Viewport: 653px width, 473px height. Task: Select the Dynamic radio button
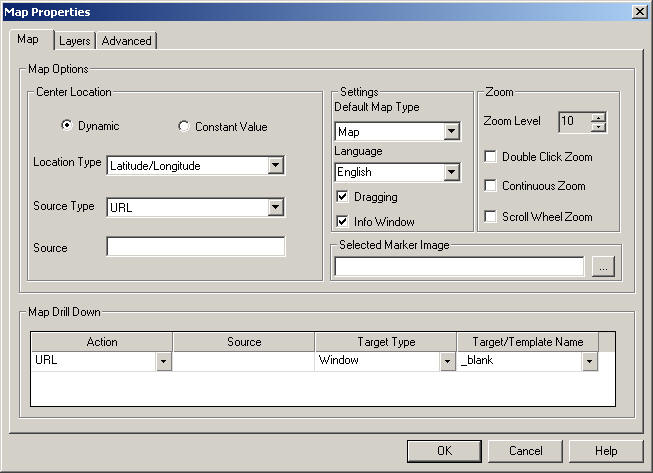coord(67,127)
